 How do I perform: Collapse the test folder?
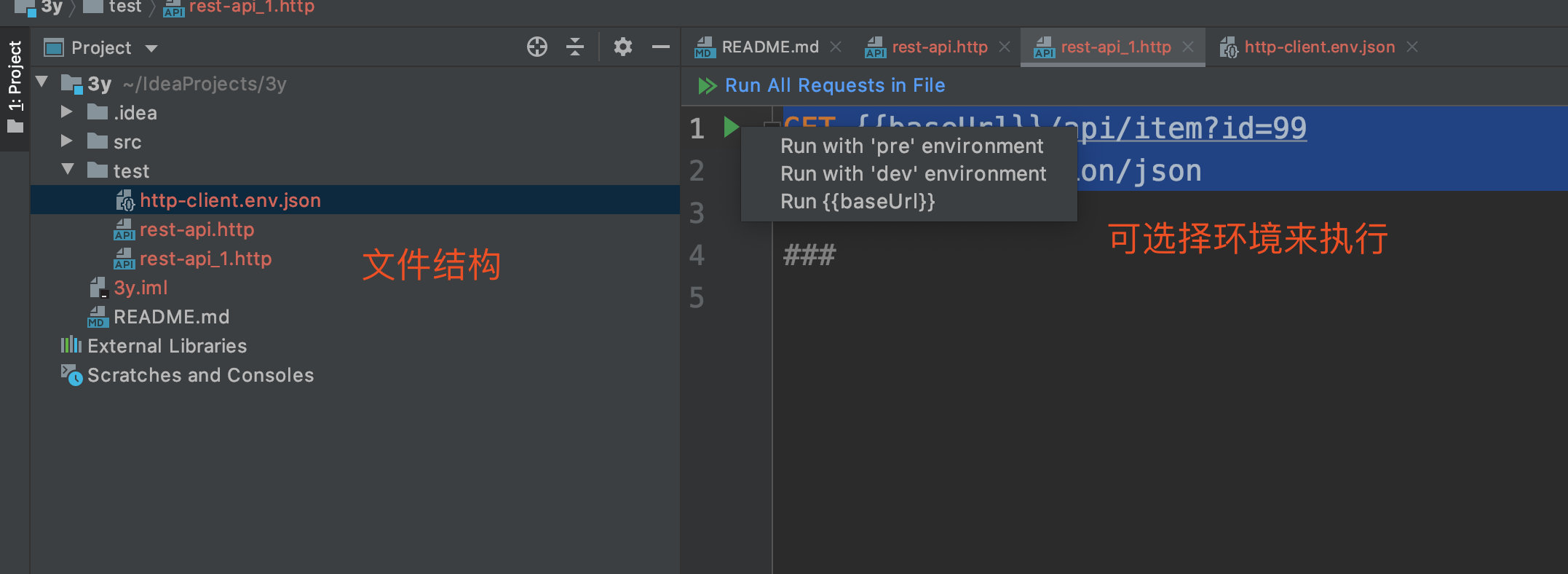(68, 170)
